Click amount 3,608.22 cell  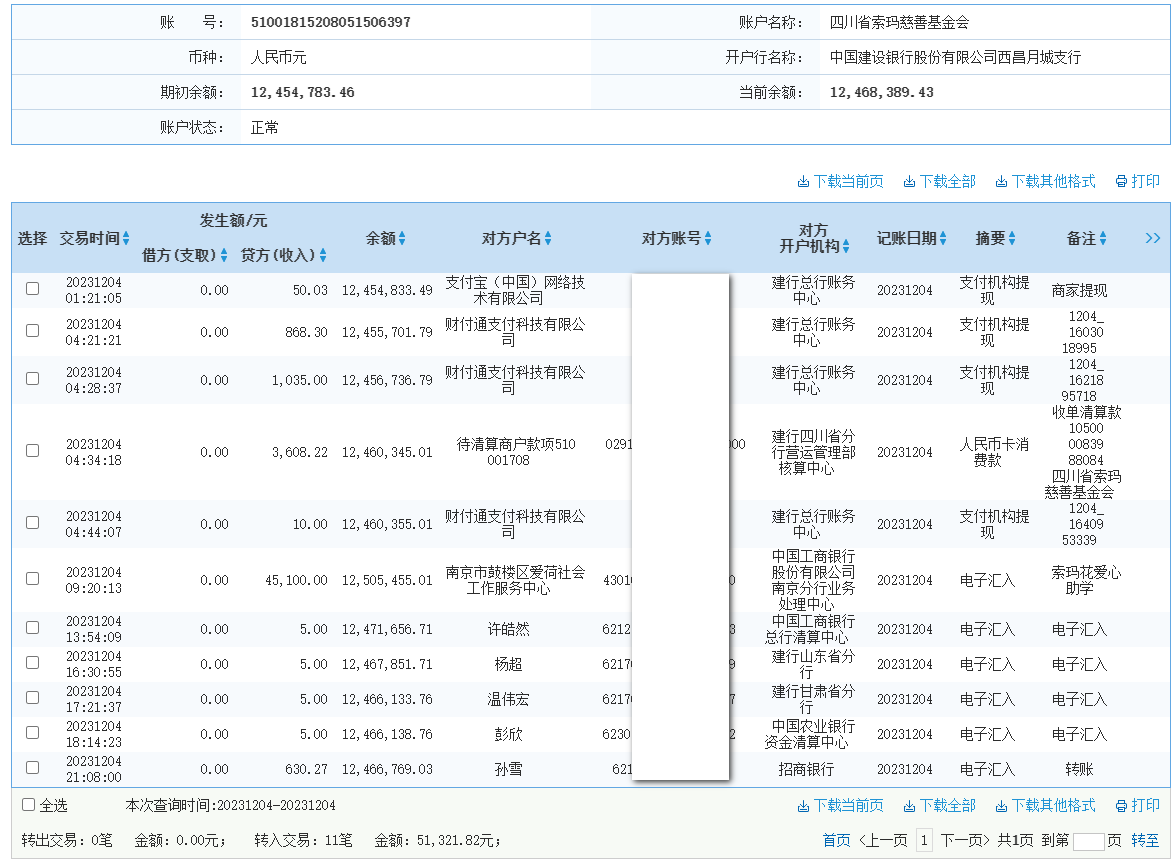(299, 452)
